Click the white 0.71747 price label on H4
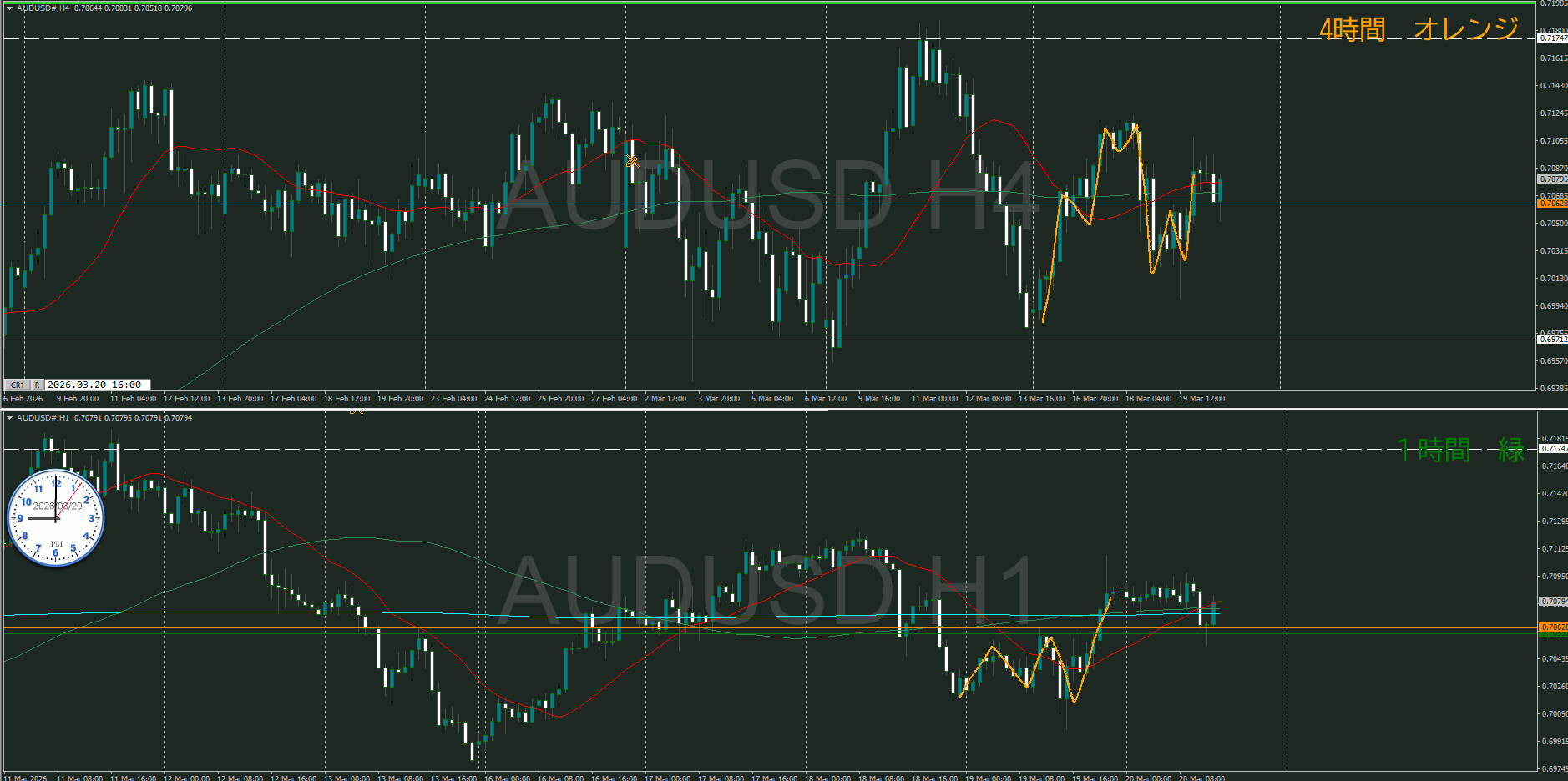 (x=1552, y=38)
